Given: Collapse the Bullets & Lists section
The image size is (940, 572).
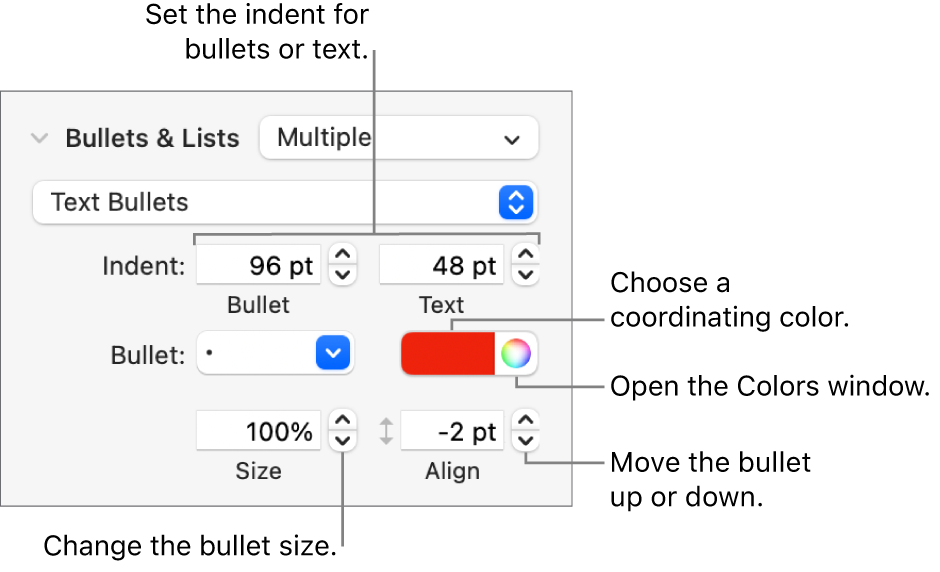Looking at the screenshot, I should [x=39, y=138].
